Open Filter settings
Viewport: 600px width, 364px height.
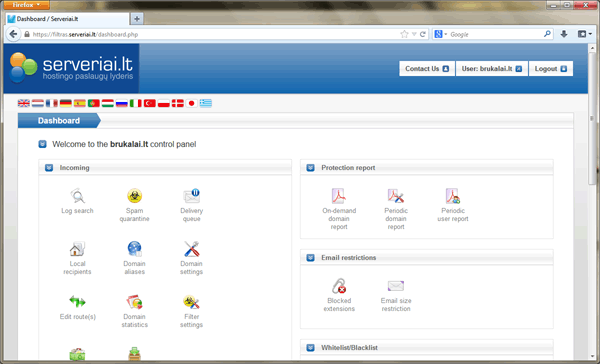pos(191,311)
